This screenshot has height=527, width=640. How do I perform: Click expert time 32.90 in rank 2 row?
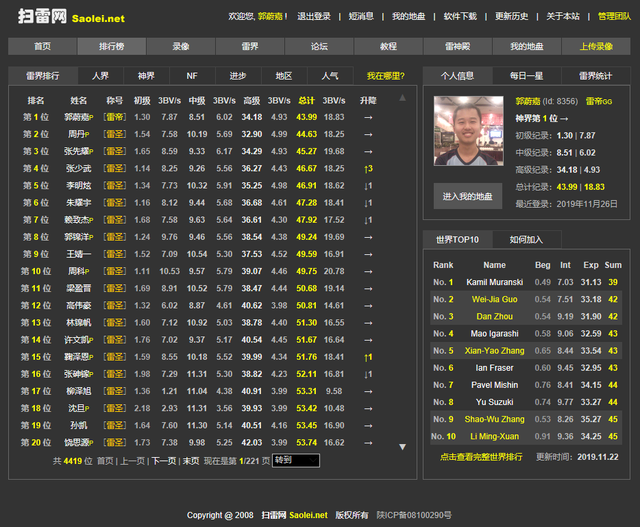point(251,134)
